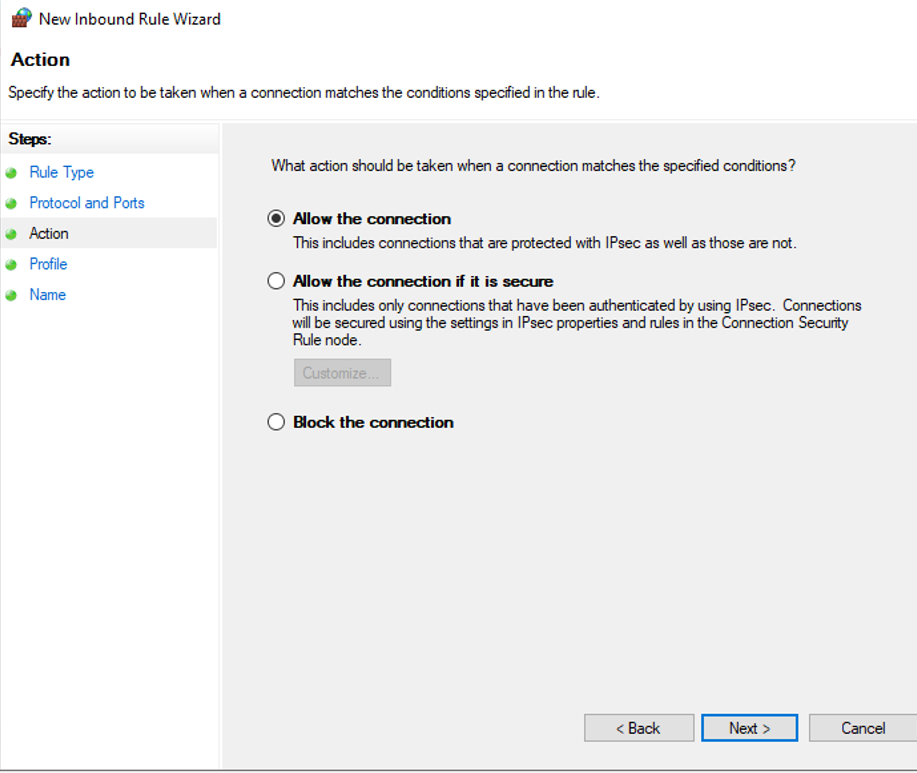Open the Protocol and Ports step

tap(87, 203)
